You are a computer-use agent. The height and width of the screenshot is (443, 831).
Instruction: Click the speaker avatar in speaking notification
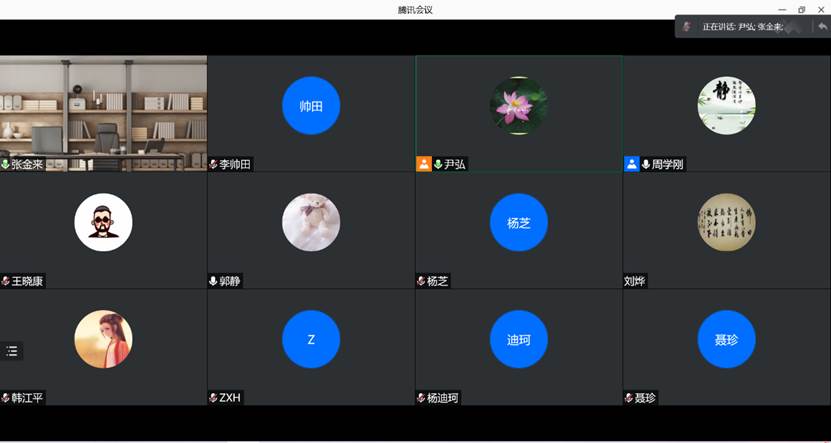(687, 27)
